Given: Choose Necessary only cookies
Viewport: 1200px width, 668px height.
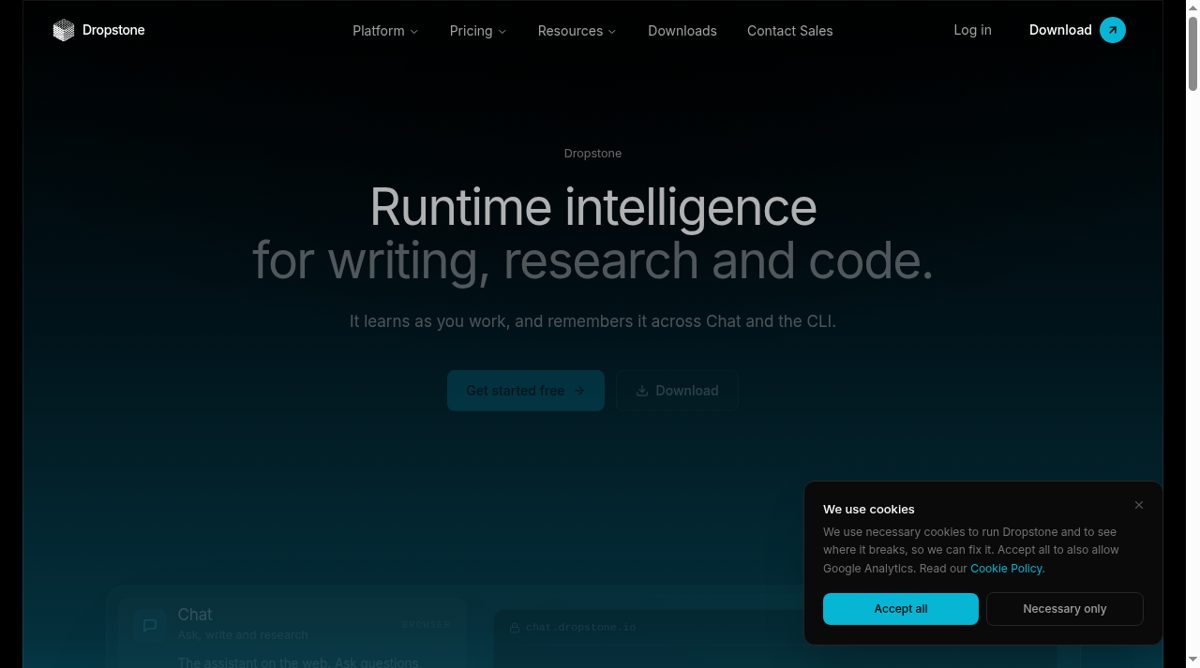Looking at the screenshot, I should pyautogui.click(x=1065, y=609).
